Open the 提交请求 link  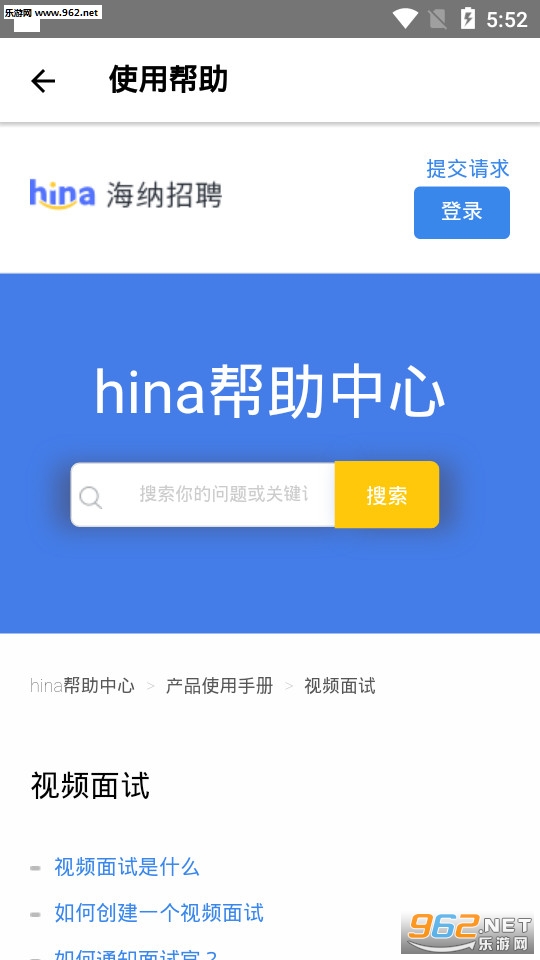click(x=468, y=168)
